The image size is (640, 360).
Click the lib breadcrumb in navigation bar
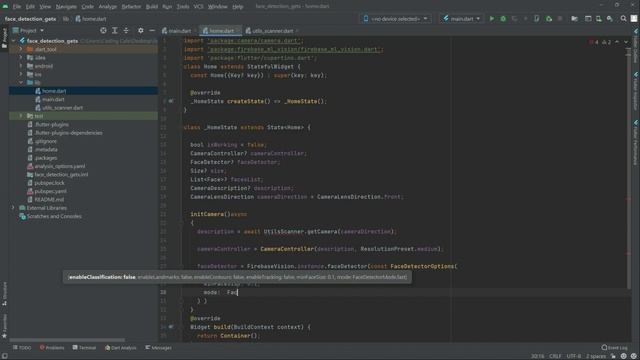coord(66,19)
